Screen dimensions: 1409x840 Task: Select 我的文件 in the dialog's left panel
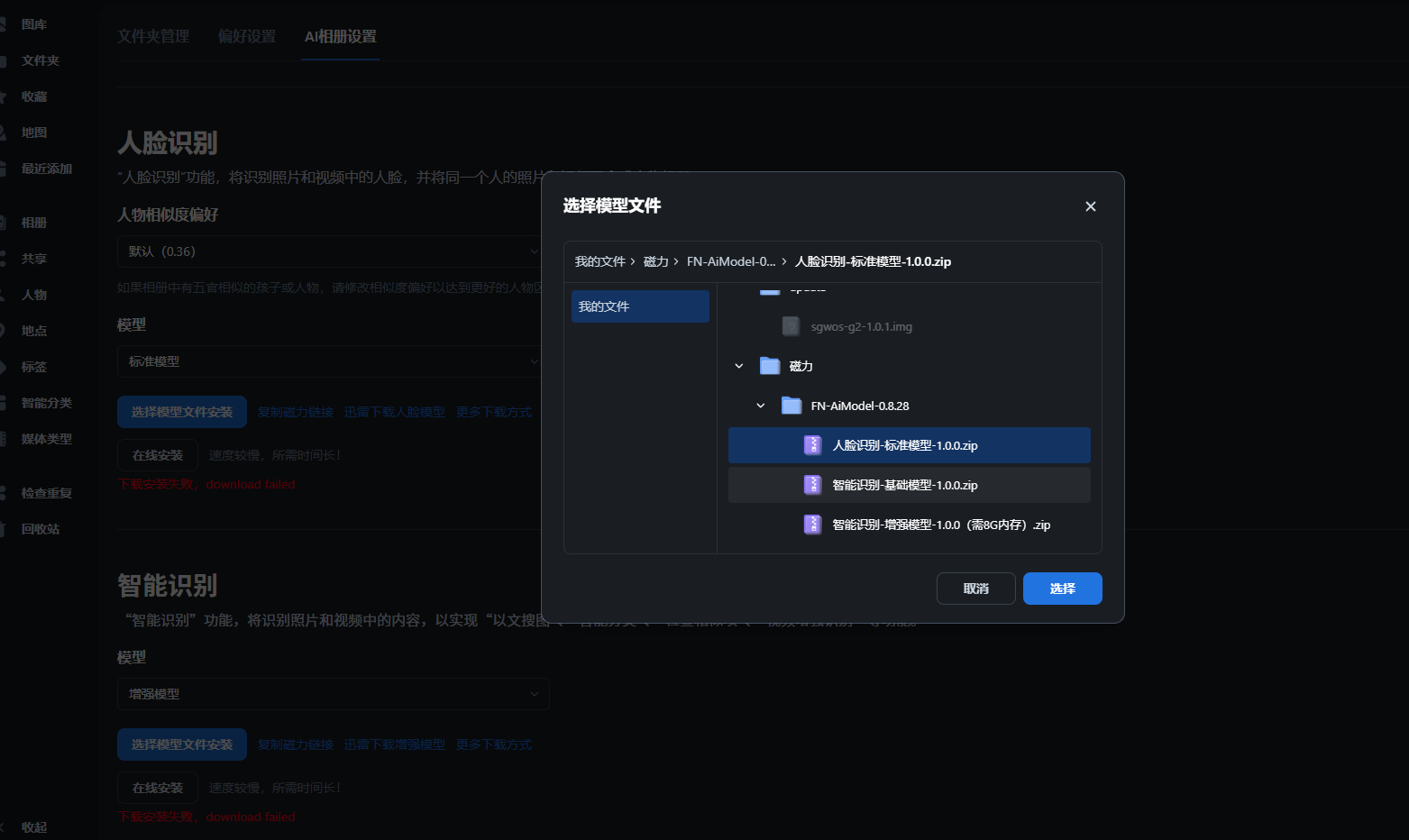pyautogui.click(x=640, y=306)
